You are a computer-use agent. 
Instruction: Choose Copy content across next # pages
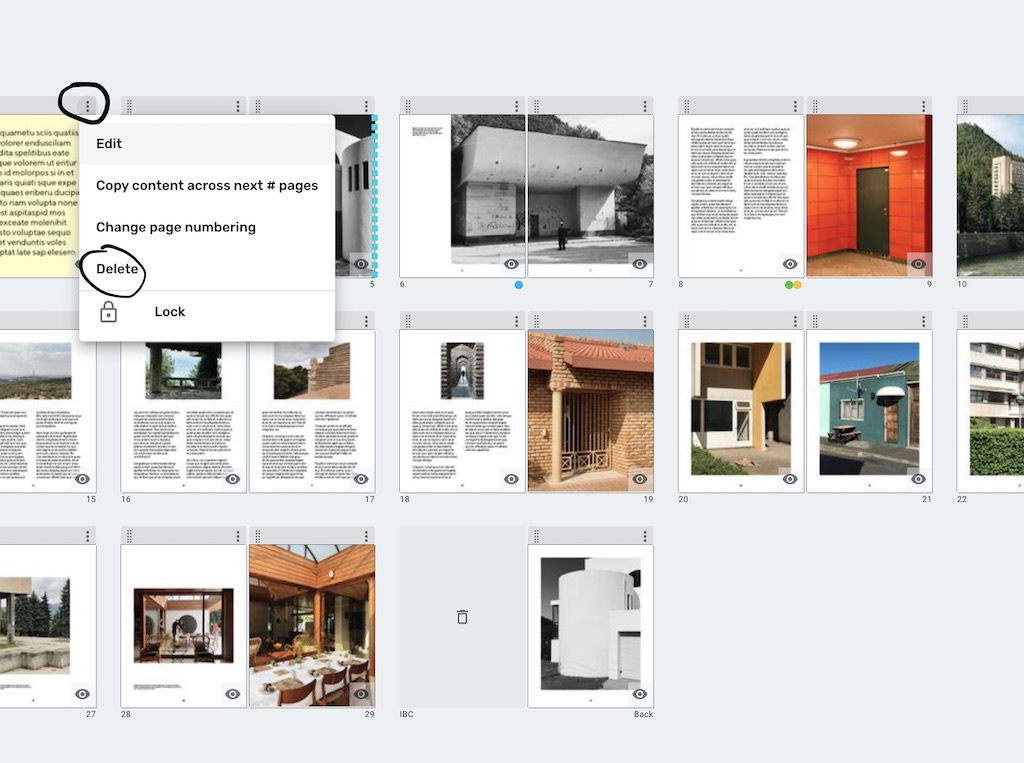207,185
